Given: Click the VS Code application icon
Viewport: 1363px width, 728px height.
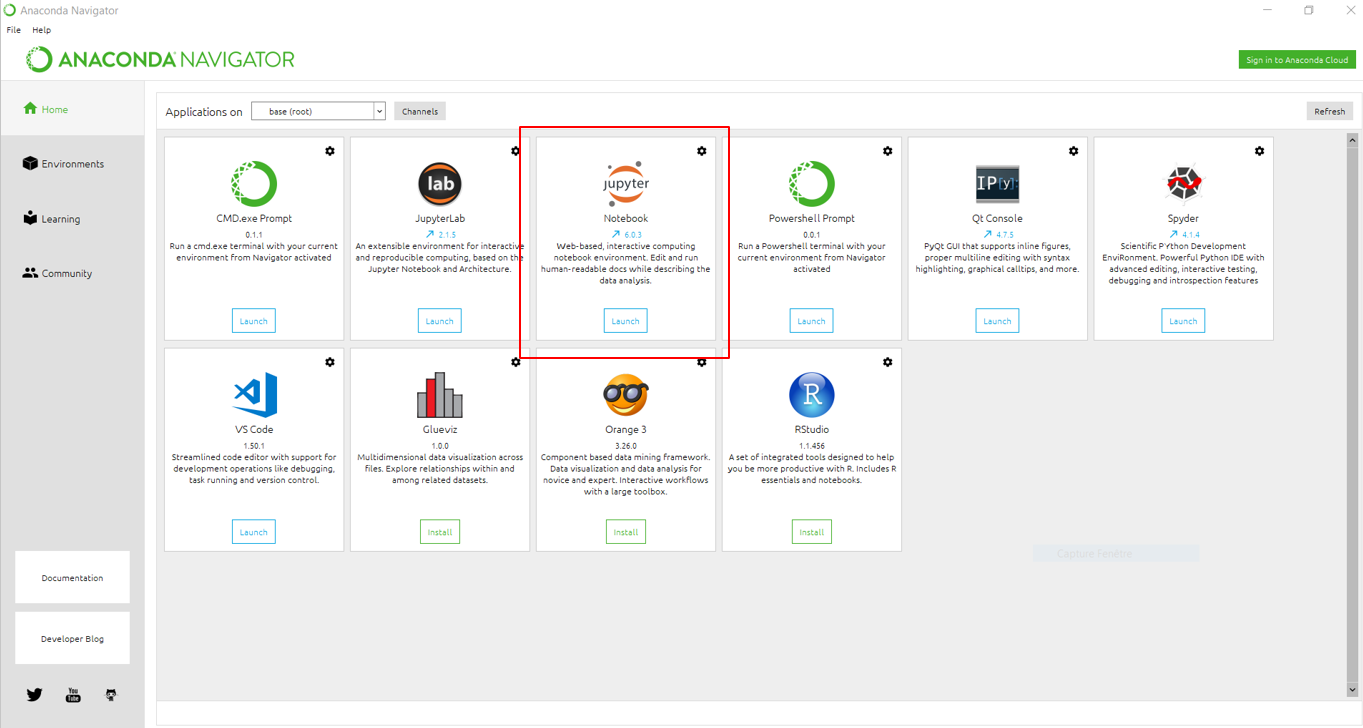Looking at the screenshot, I should 254,395.
